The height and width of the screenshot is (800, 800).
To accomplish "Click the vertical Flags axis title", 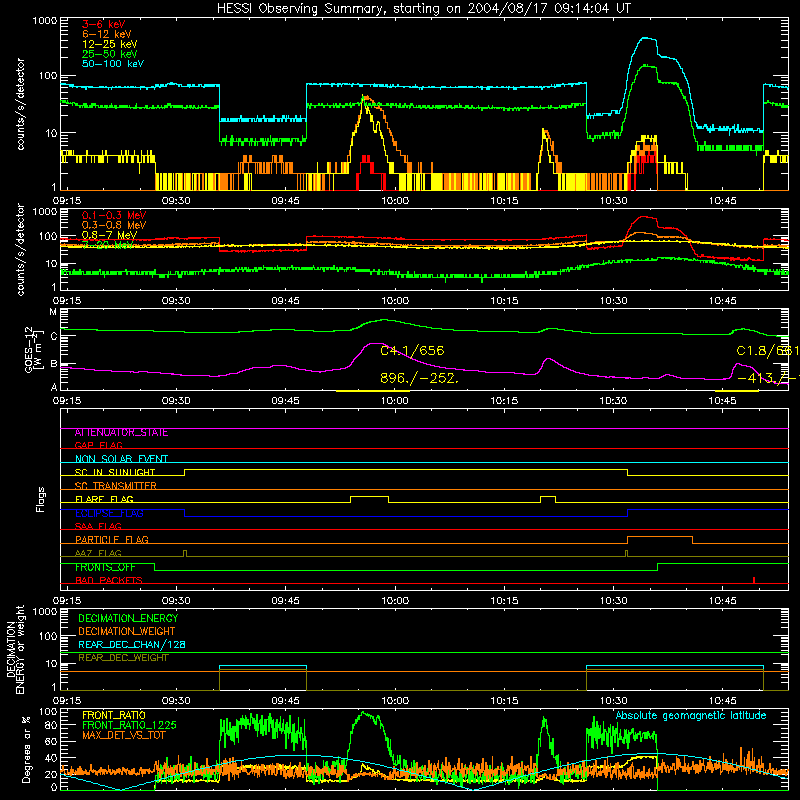I will tap(40, 499).
